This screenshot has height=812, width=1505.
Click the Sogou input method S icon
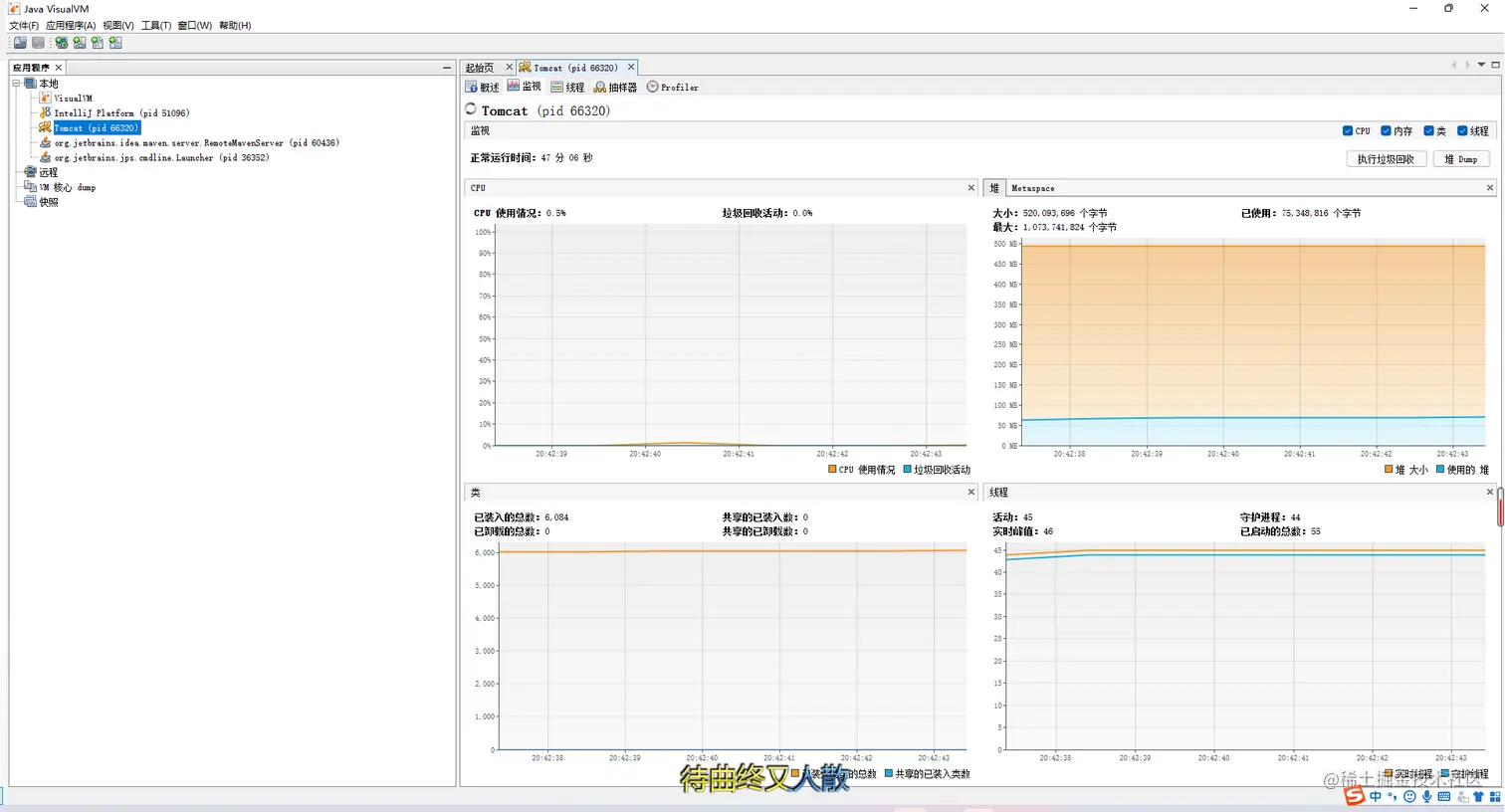(1355, 796)
